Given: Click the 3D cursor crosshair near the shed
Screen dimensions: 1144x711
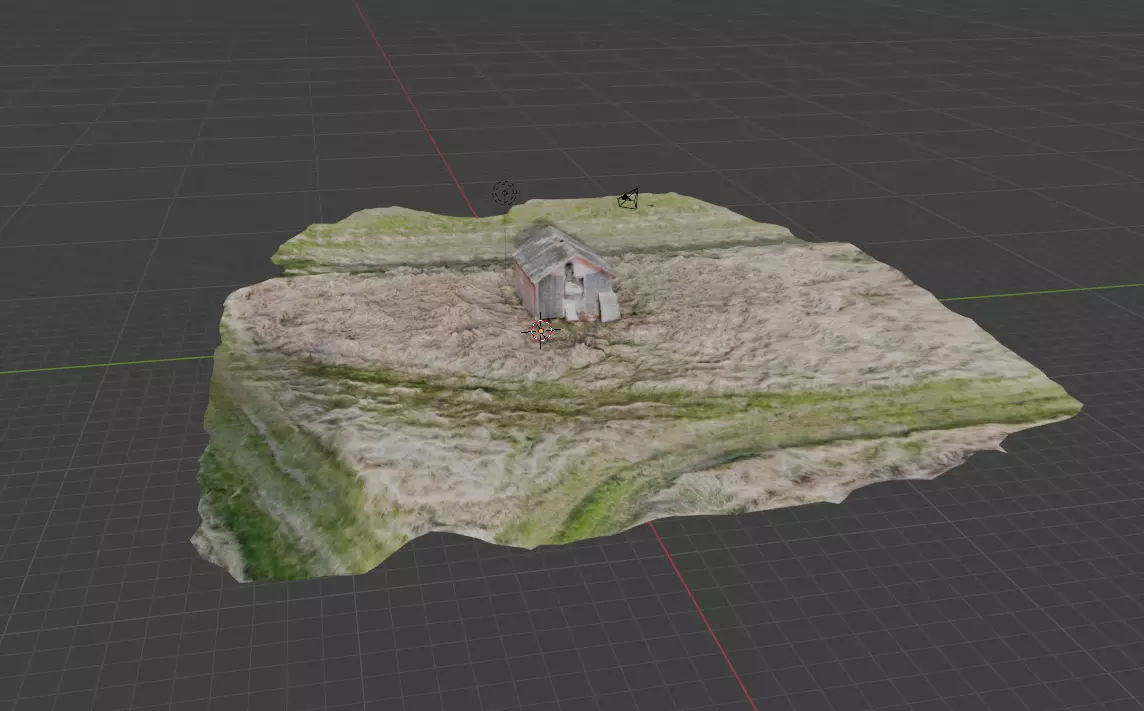Looking at the screenshot, I should [x=541, y=331].
